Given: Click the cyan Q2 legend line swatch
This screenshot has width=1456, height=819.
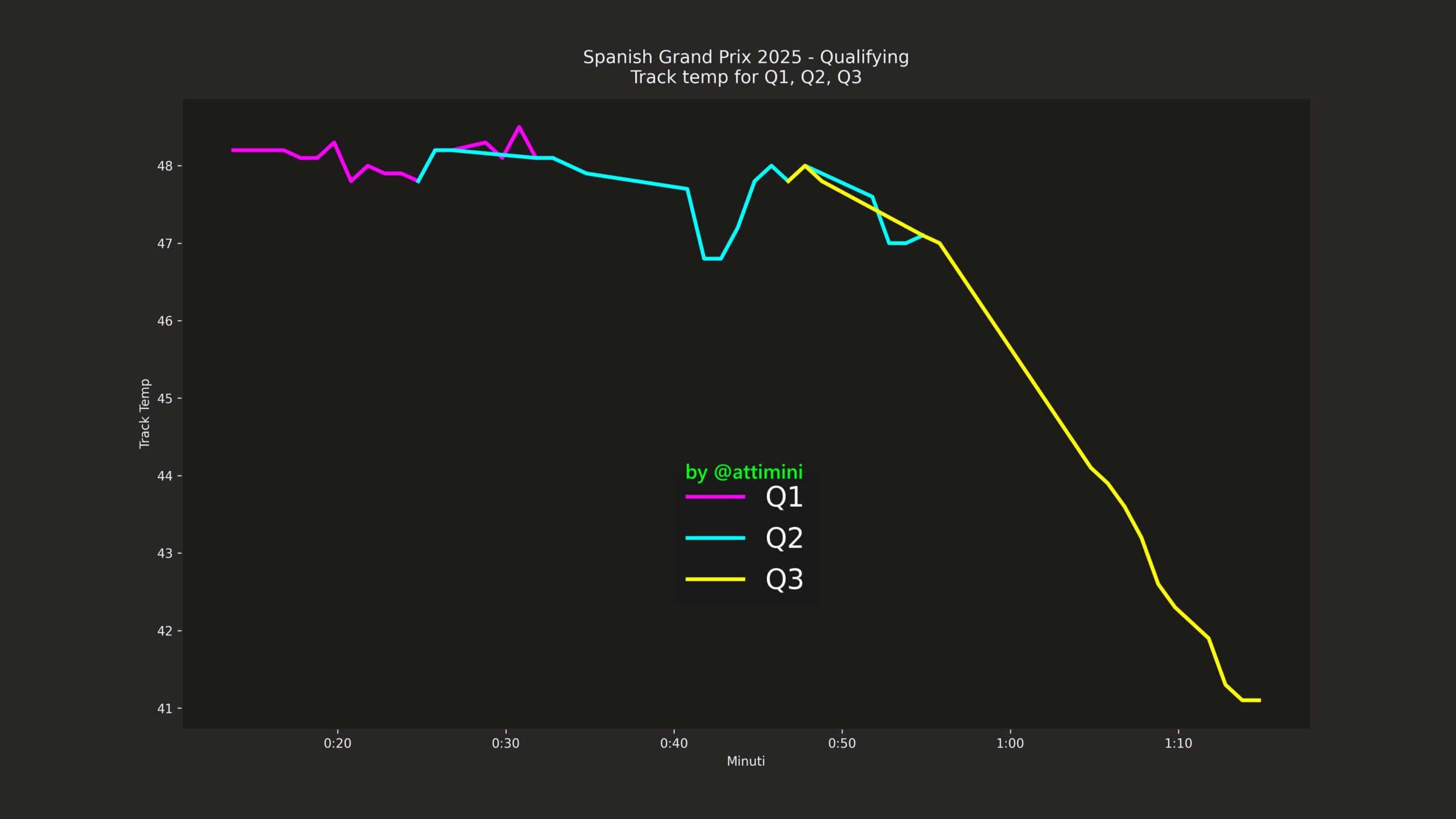Looking at the screenshot, I should (715, 538).
